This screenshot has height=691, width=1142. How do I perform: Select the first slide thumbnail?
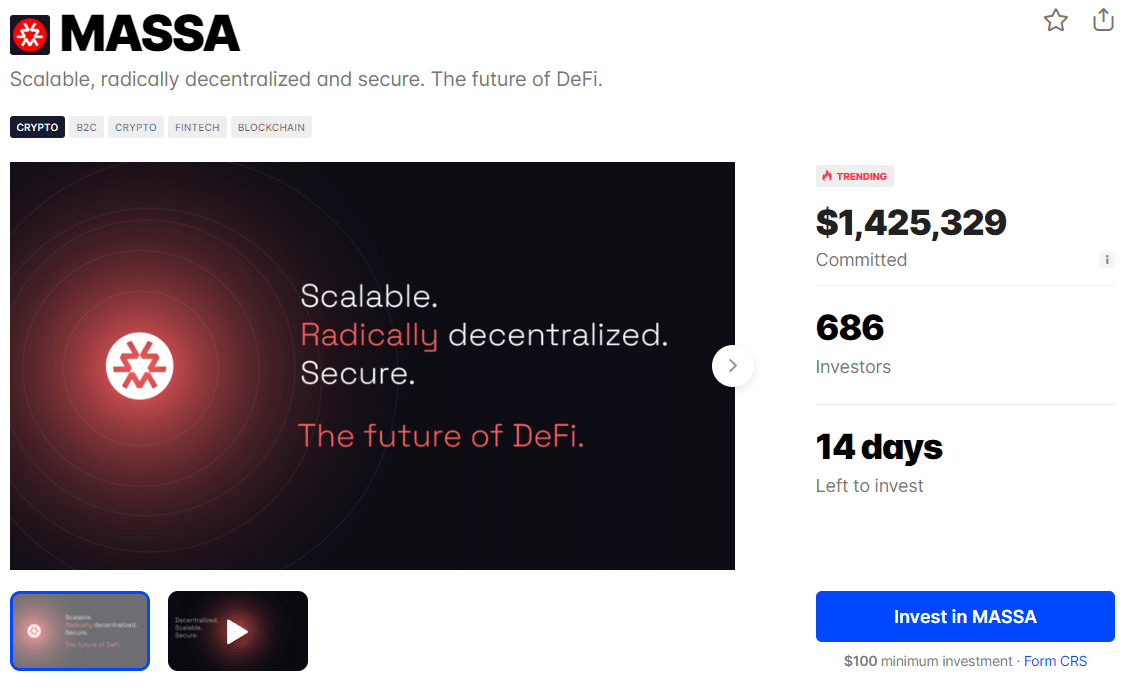click(x=80, y=631)
